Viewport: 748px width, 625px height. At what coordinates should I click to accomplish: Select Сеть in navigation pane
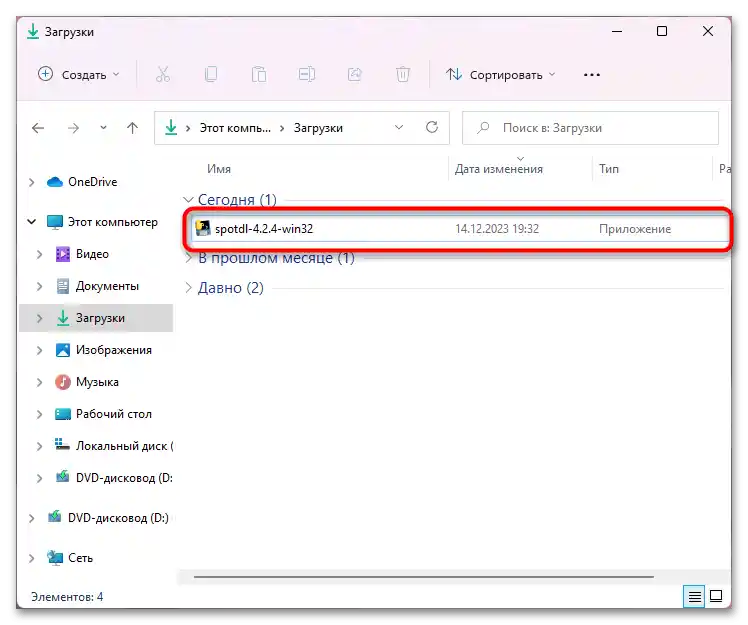[x=80, y=558]
